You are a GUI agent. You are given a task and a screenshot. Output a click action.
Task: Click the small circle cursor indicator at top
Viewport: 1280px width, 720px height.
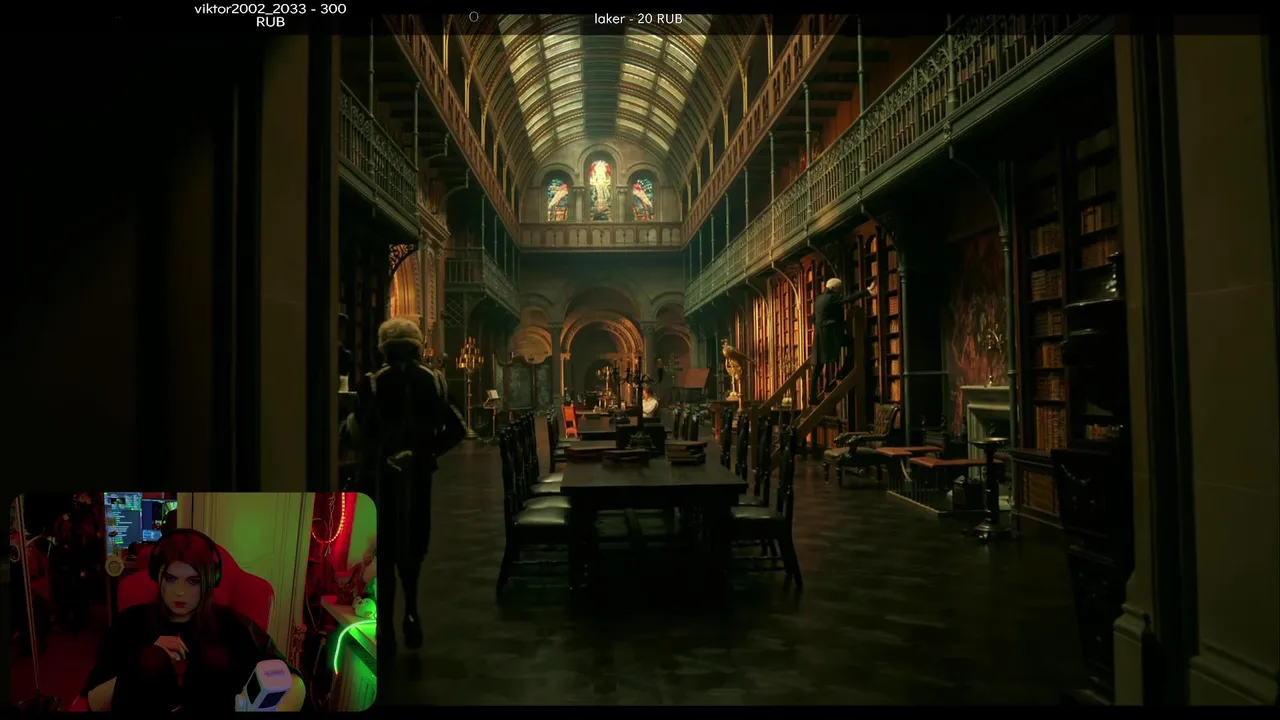tap(474, 17)
